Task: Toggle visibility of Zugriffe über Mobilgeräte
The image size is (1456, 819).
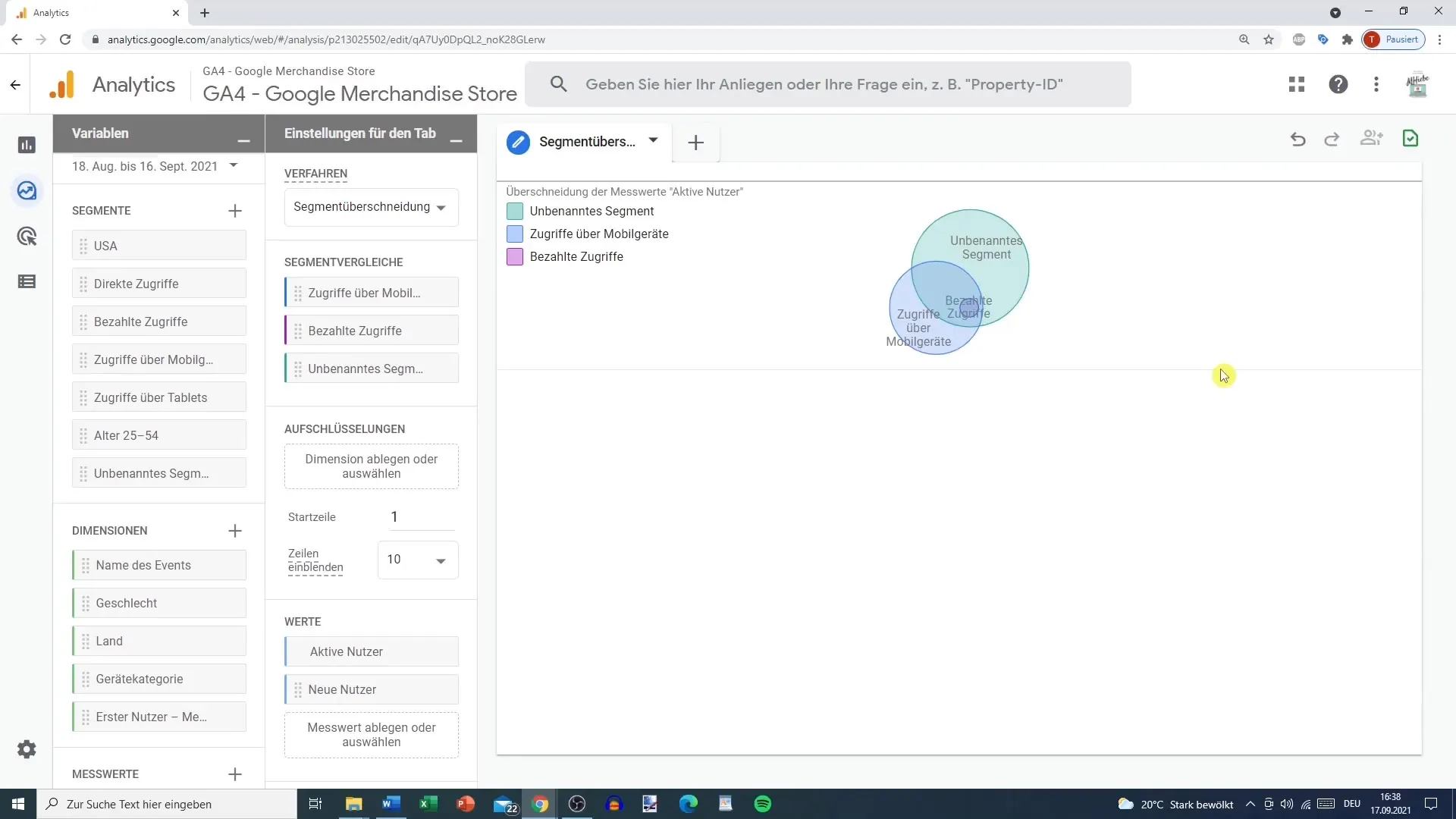Action: click(x=514, y=233)
